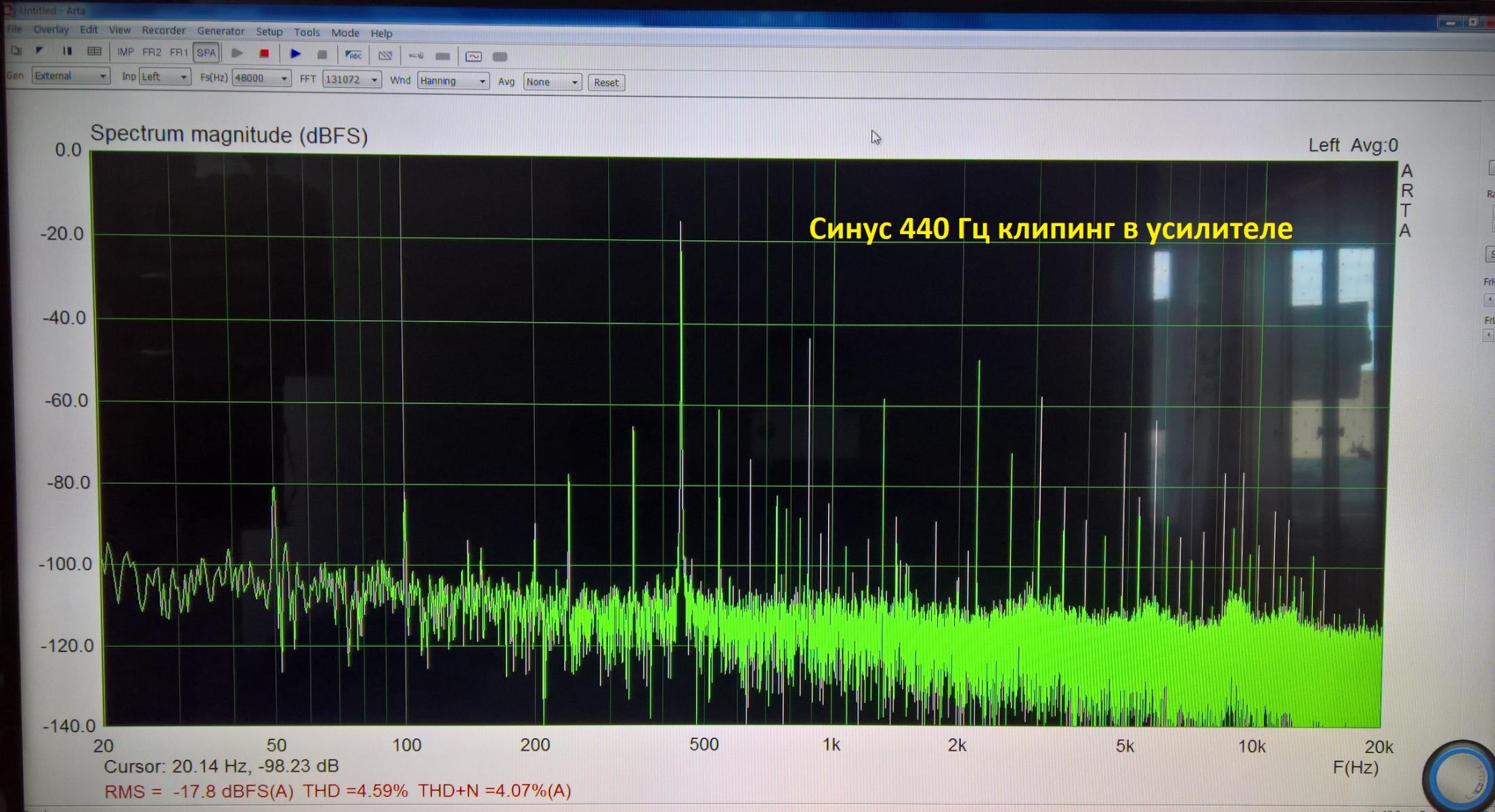1495x812 pixels.
Task: Select the FR2 measurement mode
Action: (x=152, y=52)
